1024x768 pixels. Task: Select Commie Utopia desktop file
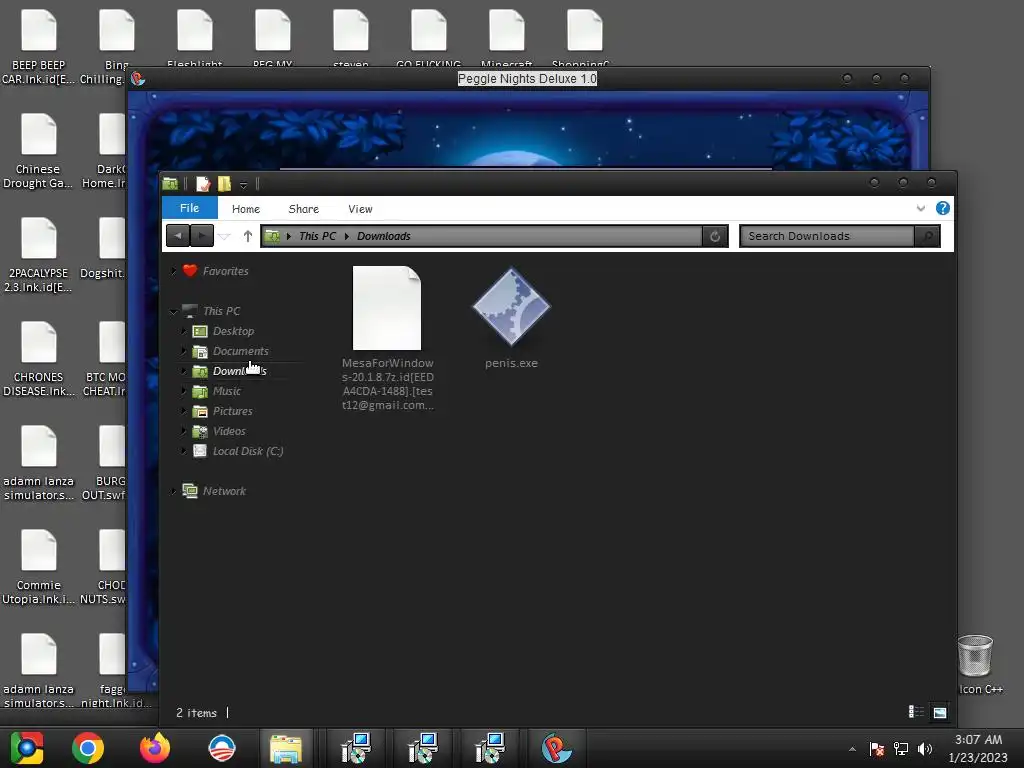tap(39, 567)
